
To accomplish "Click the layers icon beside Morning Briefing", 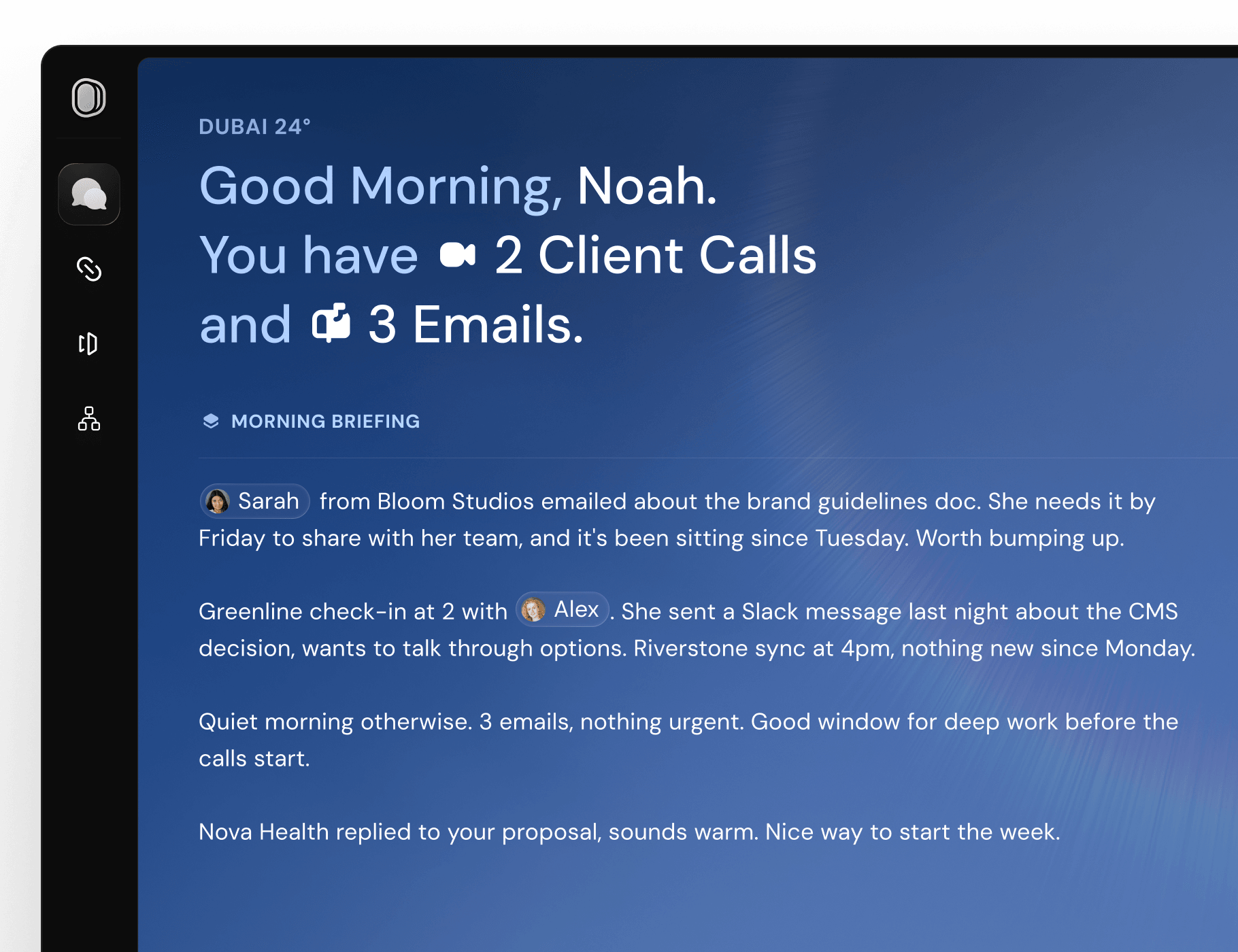I will pos(211,422).
